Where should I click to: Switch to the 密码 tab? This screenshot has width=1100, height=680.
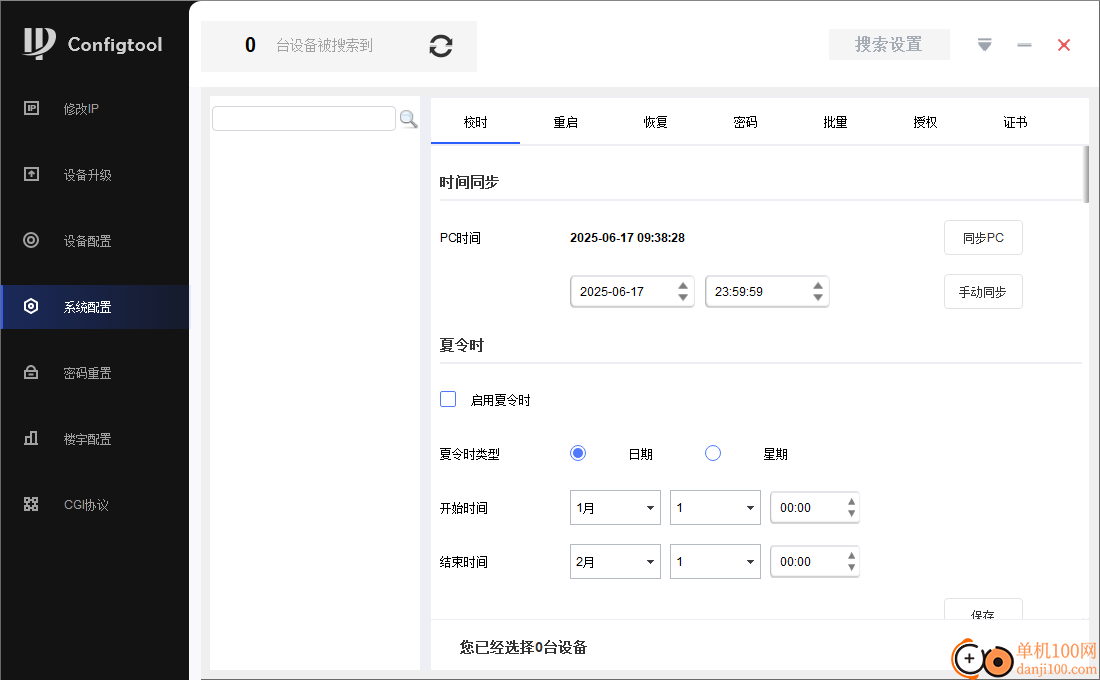point(745,122)
